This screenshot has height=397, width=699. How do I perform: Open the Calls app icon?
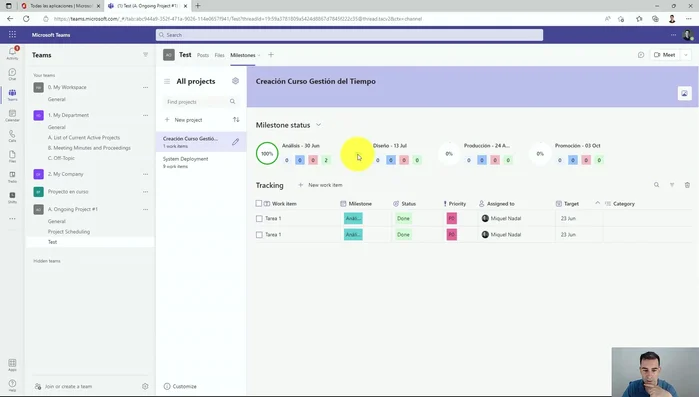[12, 136]
